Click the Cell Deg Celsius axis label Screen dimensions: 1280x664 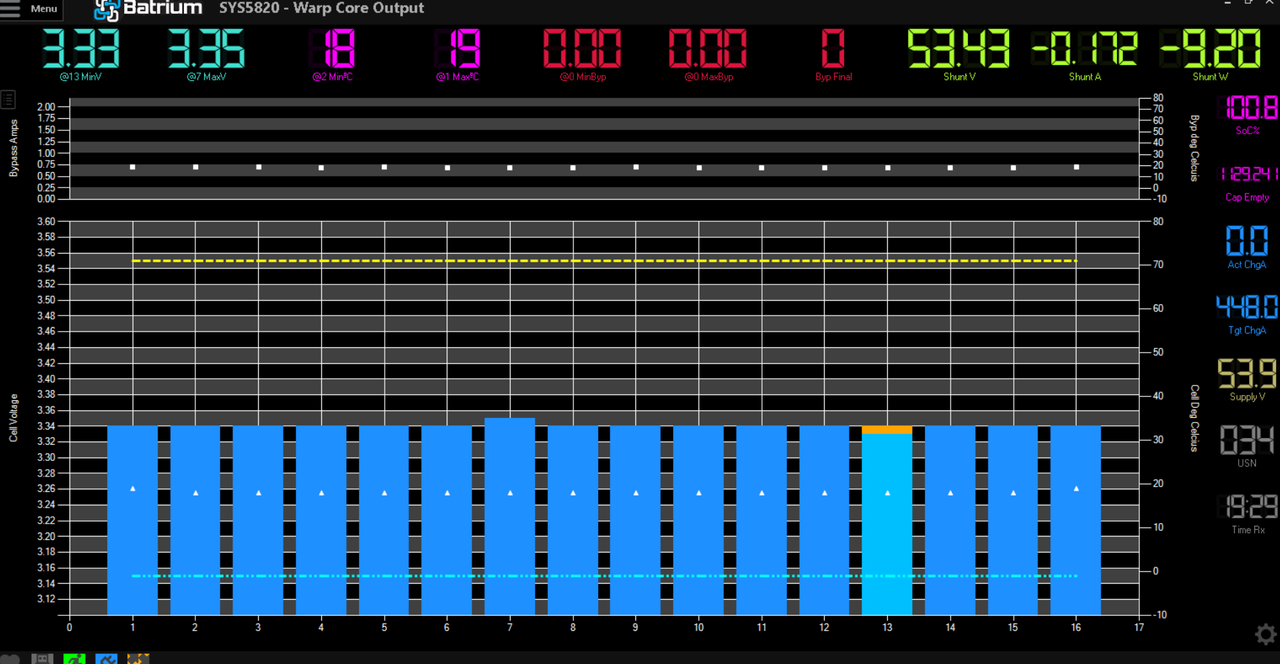pos(1193,418)
